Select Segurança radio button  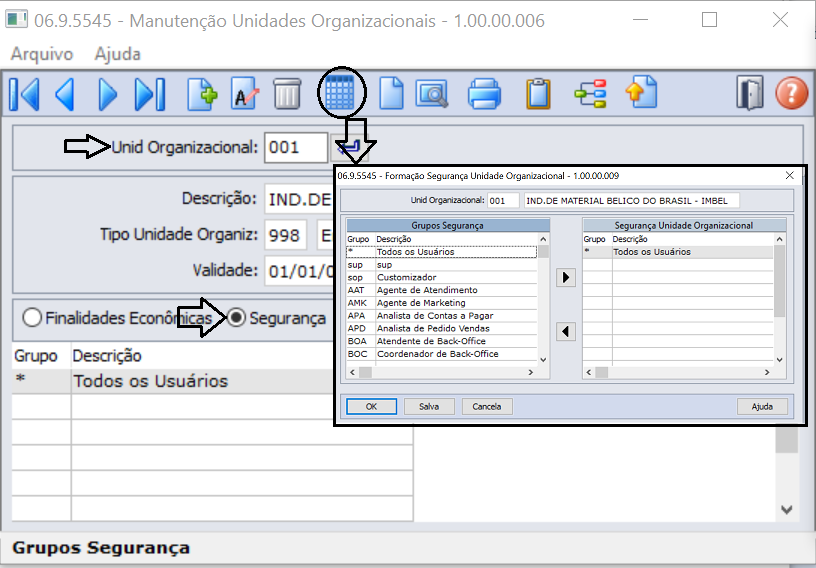coord(236,318)
